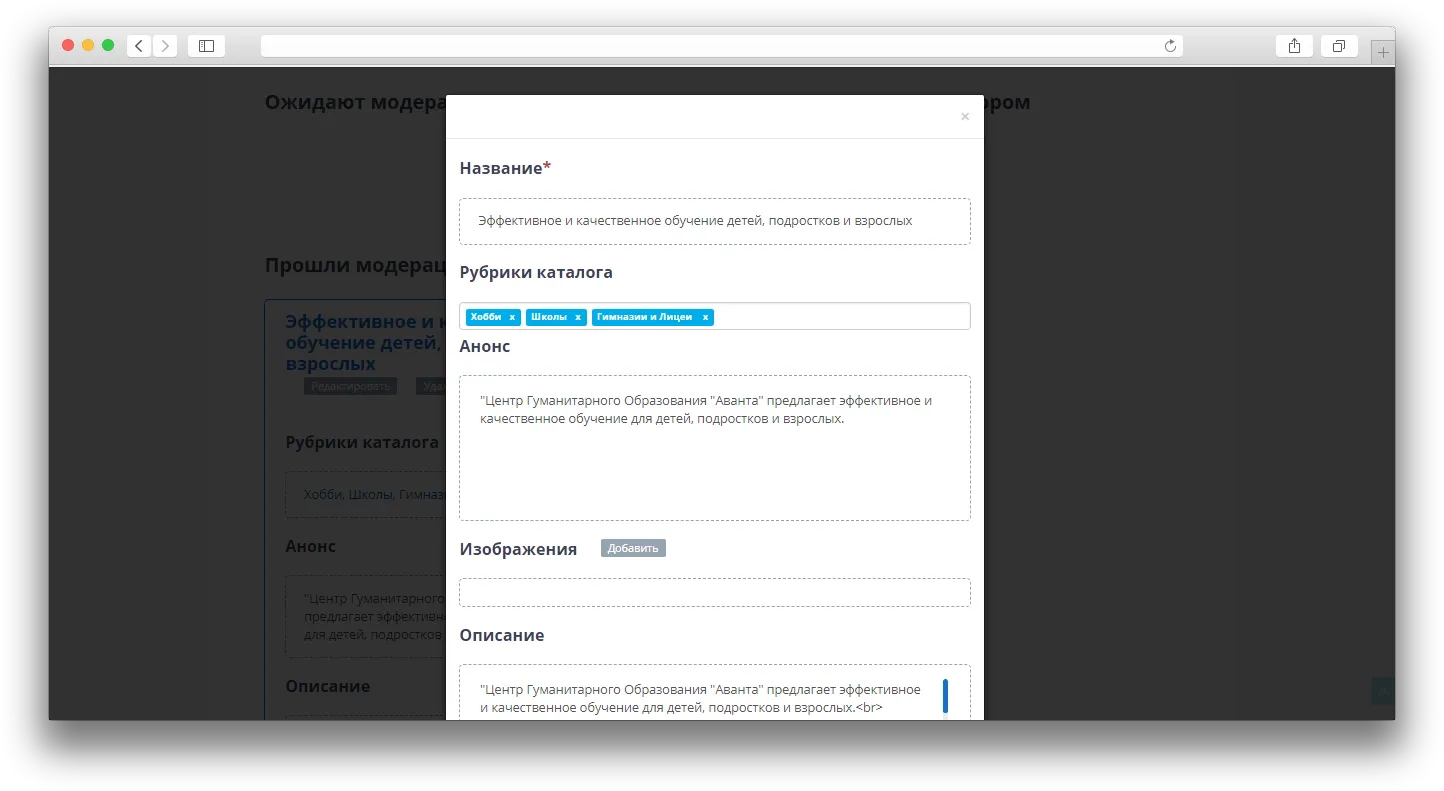Click the Ожидают heading on background page
Screen dimensions: 1444x791
[355, 103]
